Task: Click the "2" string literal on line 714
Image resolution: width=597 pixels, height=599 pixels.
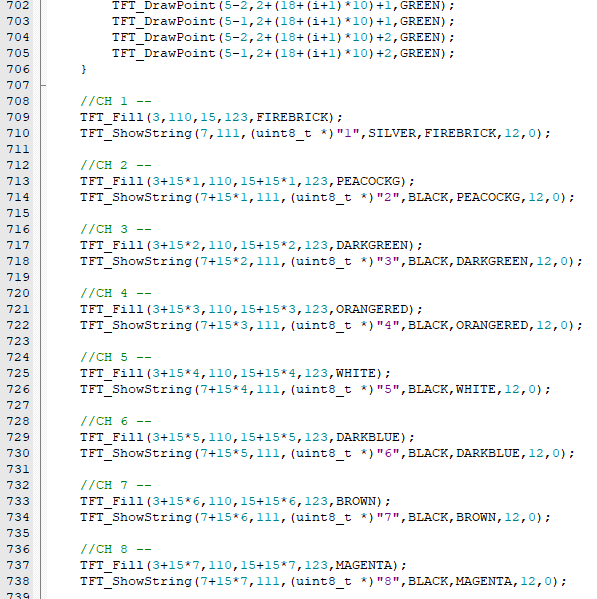Action: tap(388, 197)
